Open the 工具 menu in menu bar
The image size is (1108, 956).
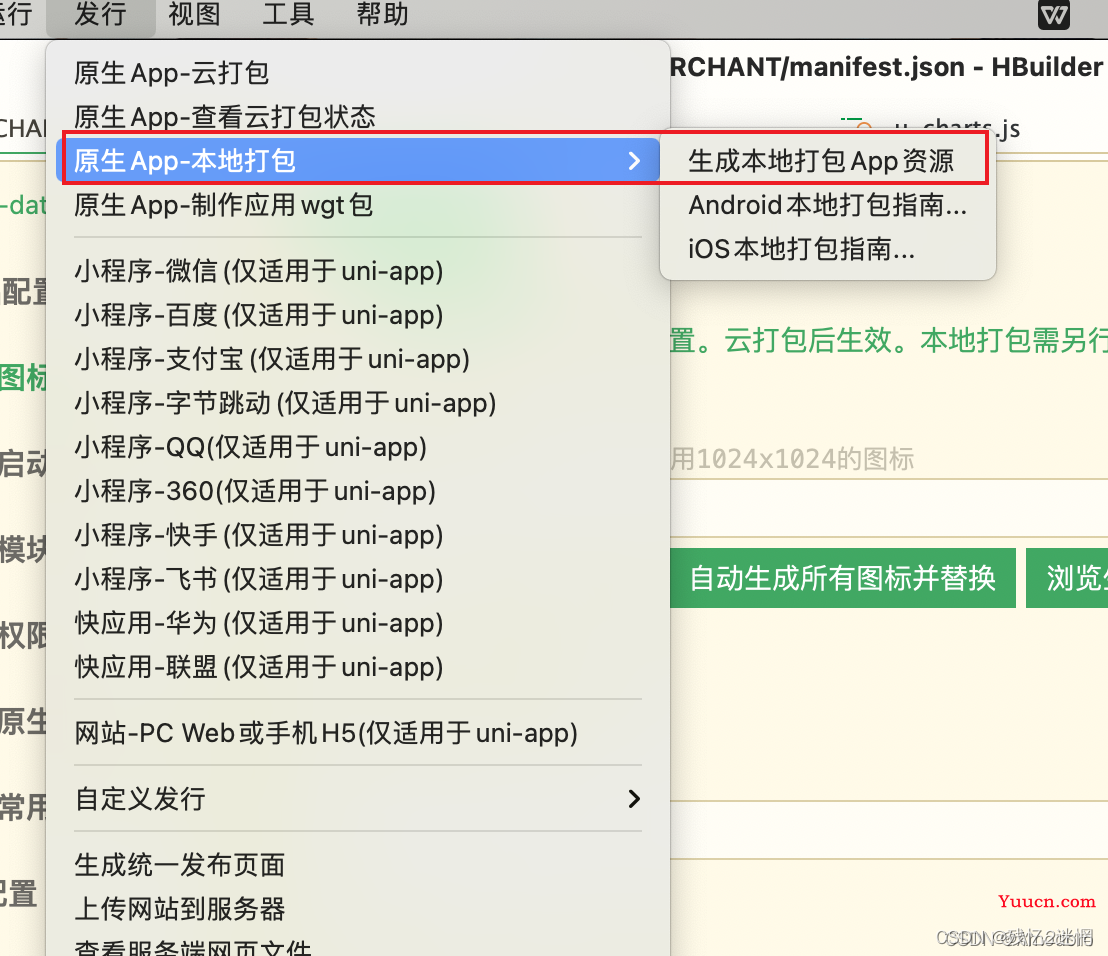click(288, 13)
